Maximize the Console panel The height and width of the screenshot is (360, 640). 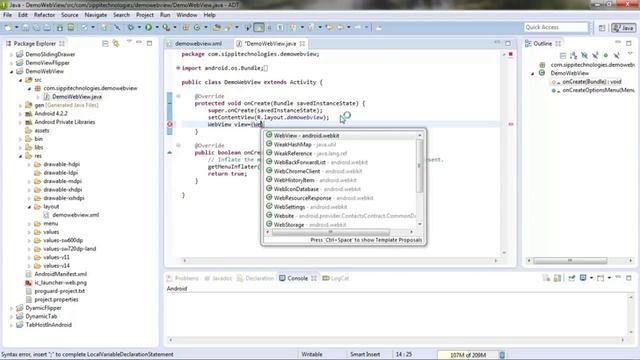pyautogui.click(x=629, y=278)
